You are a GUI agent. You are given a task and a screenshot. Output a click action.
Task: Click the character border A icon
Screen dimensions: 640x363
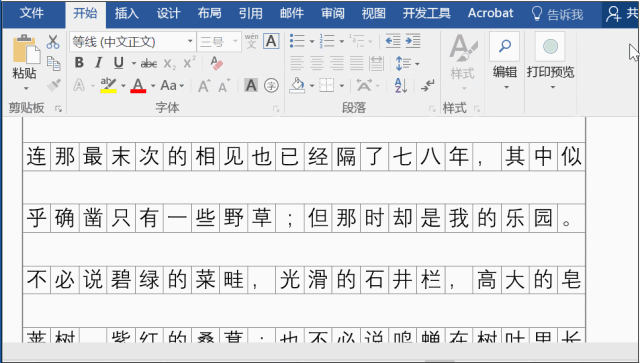(x=271, y=42)
